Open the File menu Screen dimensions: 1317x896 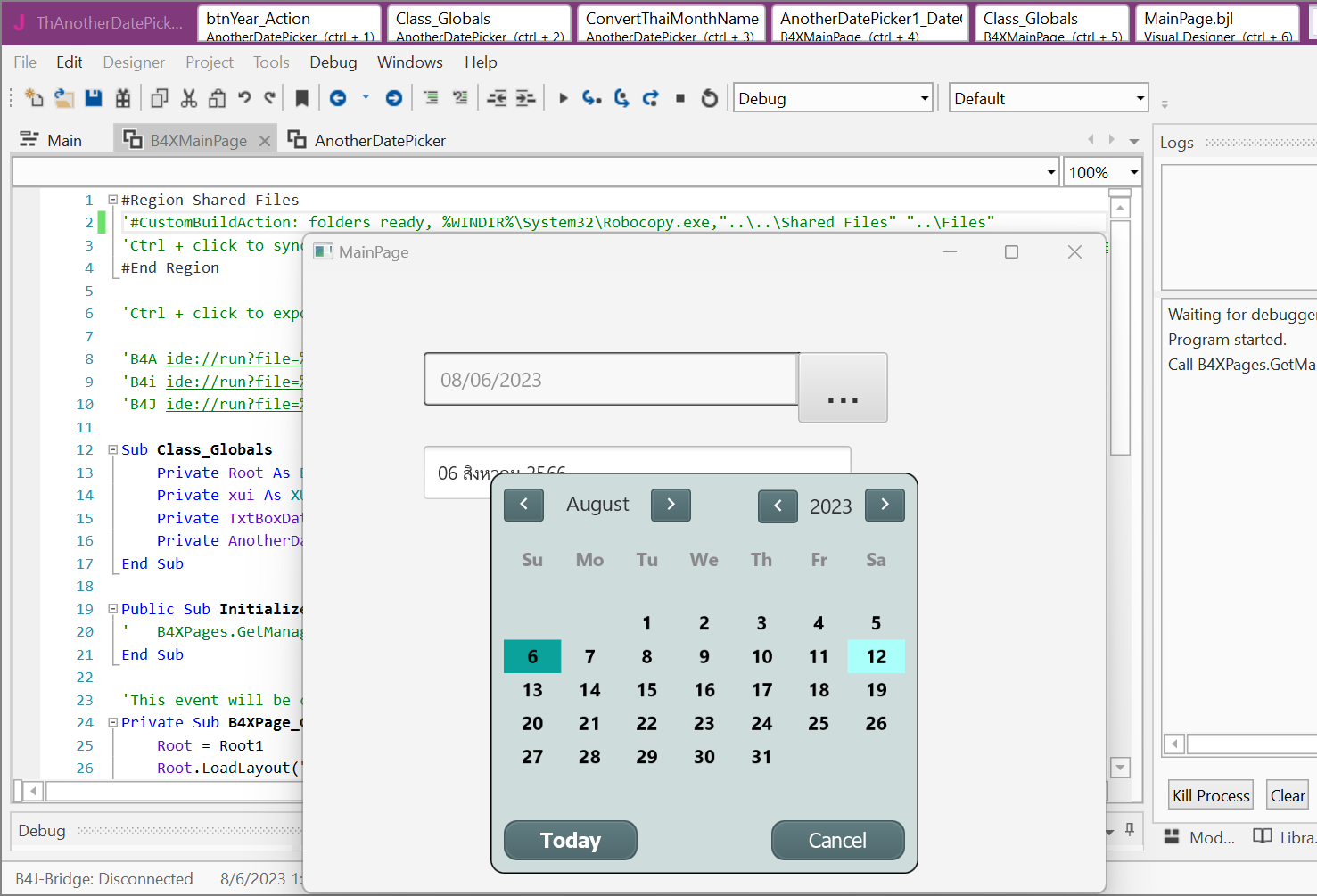coord(25,62)
